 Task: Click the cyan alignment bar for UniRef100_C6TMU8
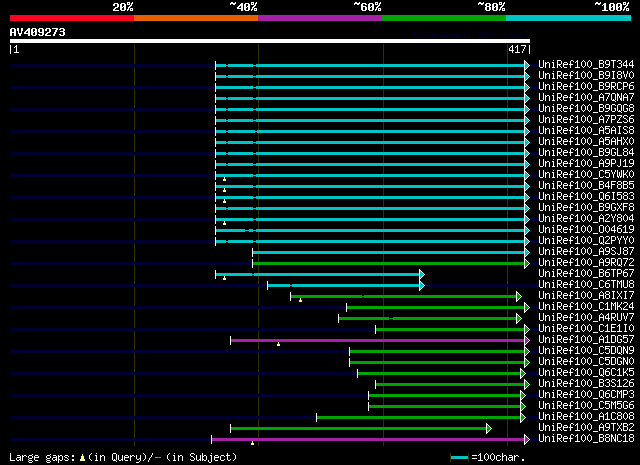click(344, 285)
